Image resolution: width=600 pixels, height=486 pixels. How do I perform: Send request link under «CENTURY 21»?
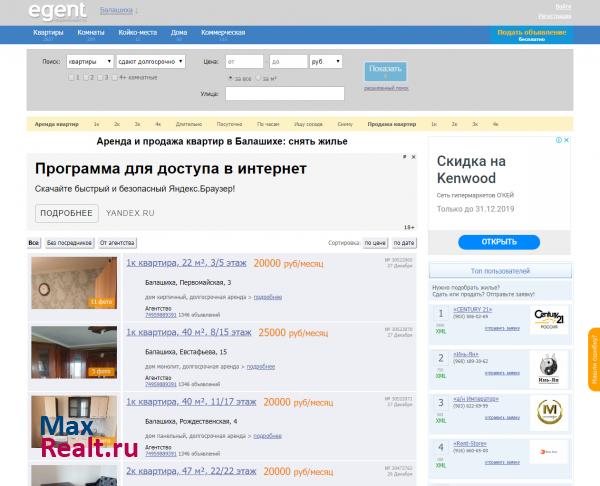502,328
